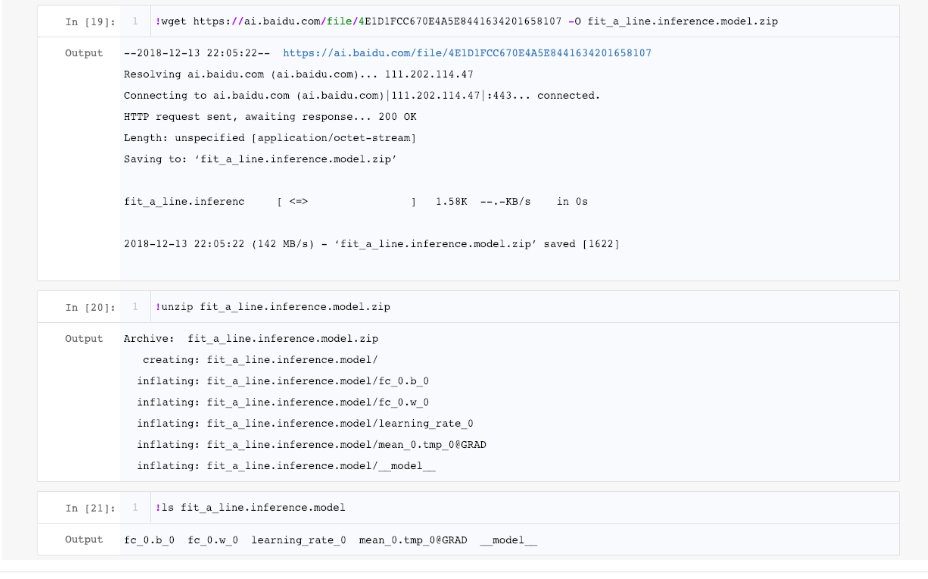Click the Output label of wget cell
The width and height of the screenshot is (928, 579).
(84, 53)
